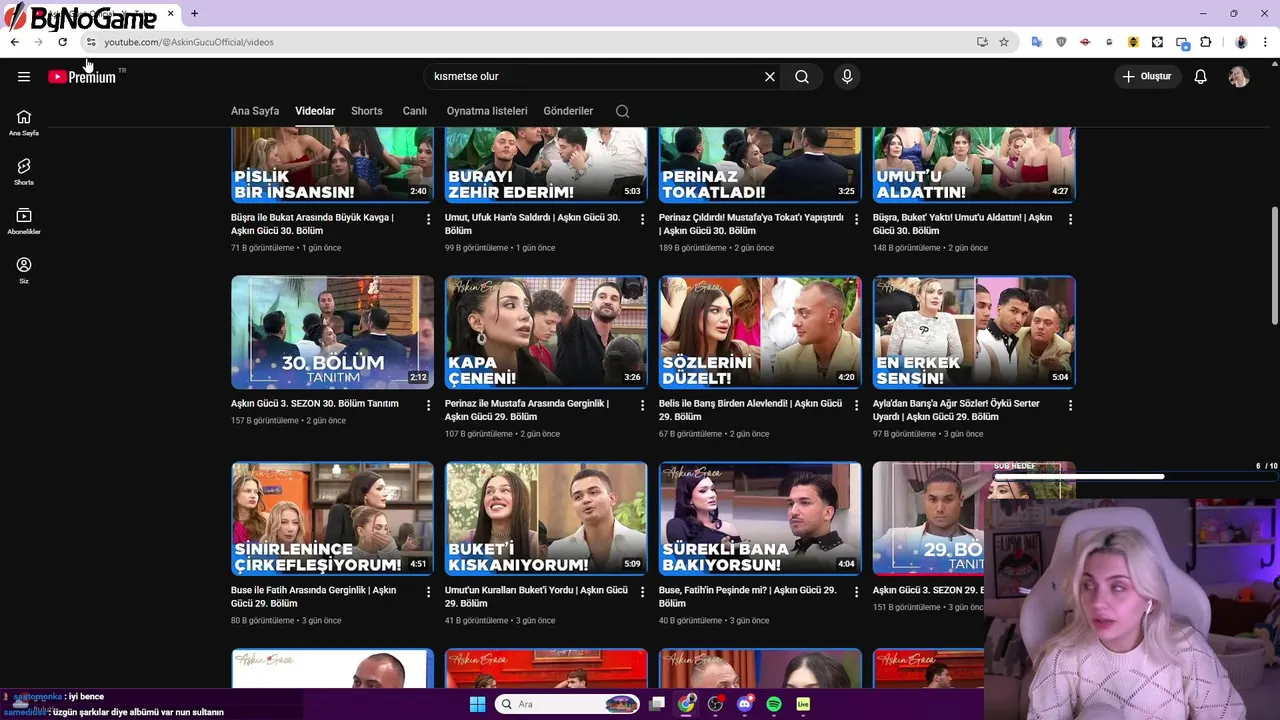
Task: Open Chrome three-dot menu
Action: coord(1266,42)
